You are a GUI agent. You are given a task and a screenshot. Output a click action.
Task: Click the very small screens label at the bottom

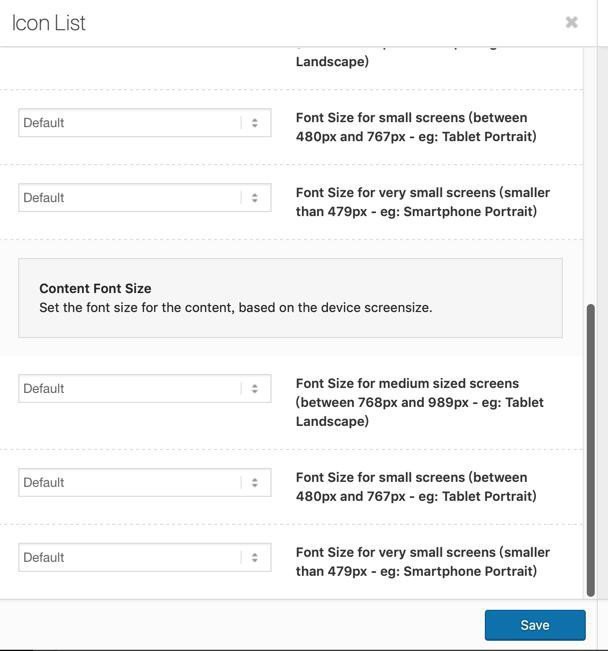click(422, 562)
